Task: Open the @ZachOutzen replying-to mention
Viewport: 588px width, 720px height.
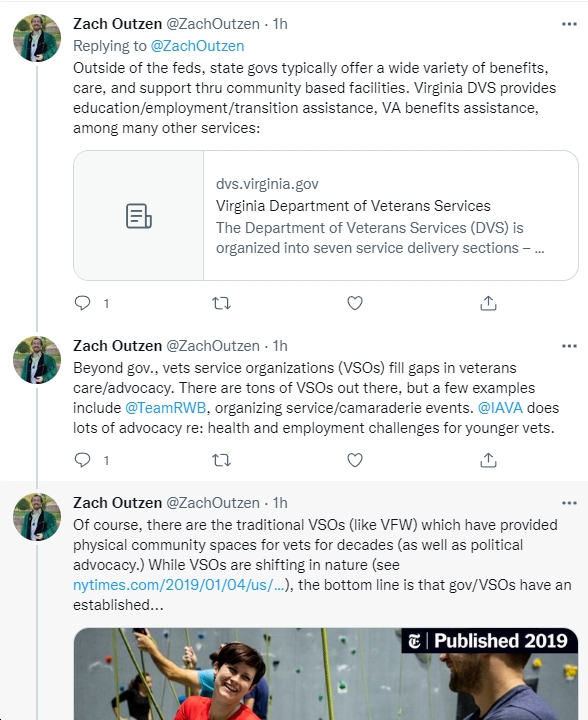Action: 197,46
